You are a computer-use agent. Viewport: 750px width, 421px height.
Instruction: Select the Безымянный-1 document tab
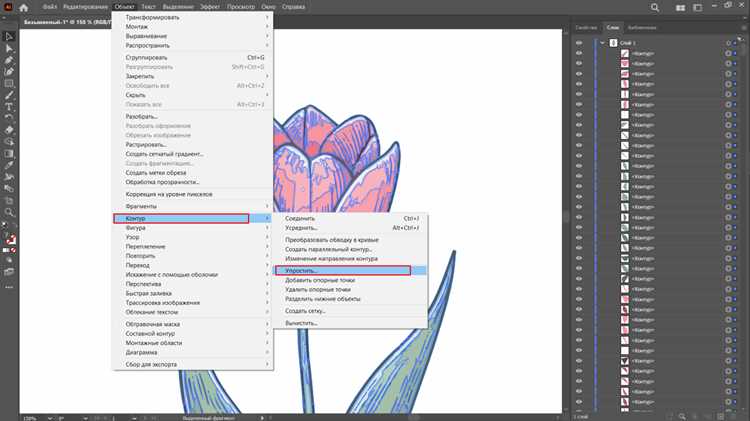tap(66, 22)
